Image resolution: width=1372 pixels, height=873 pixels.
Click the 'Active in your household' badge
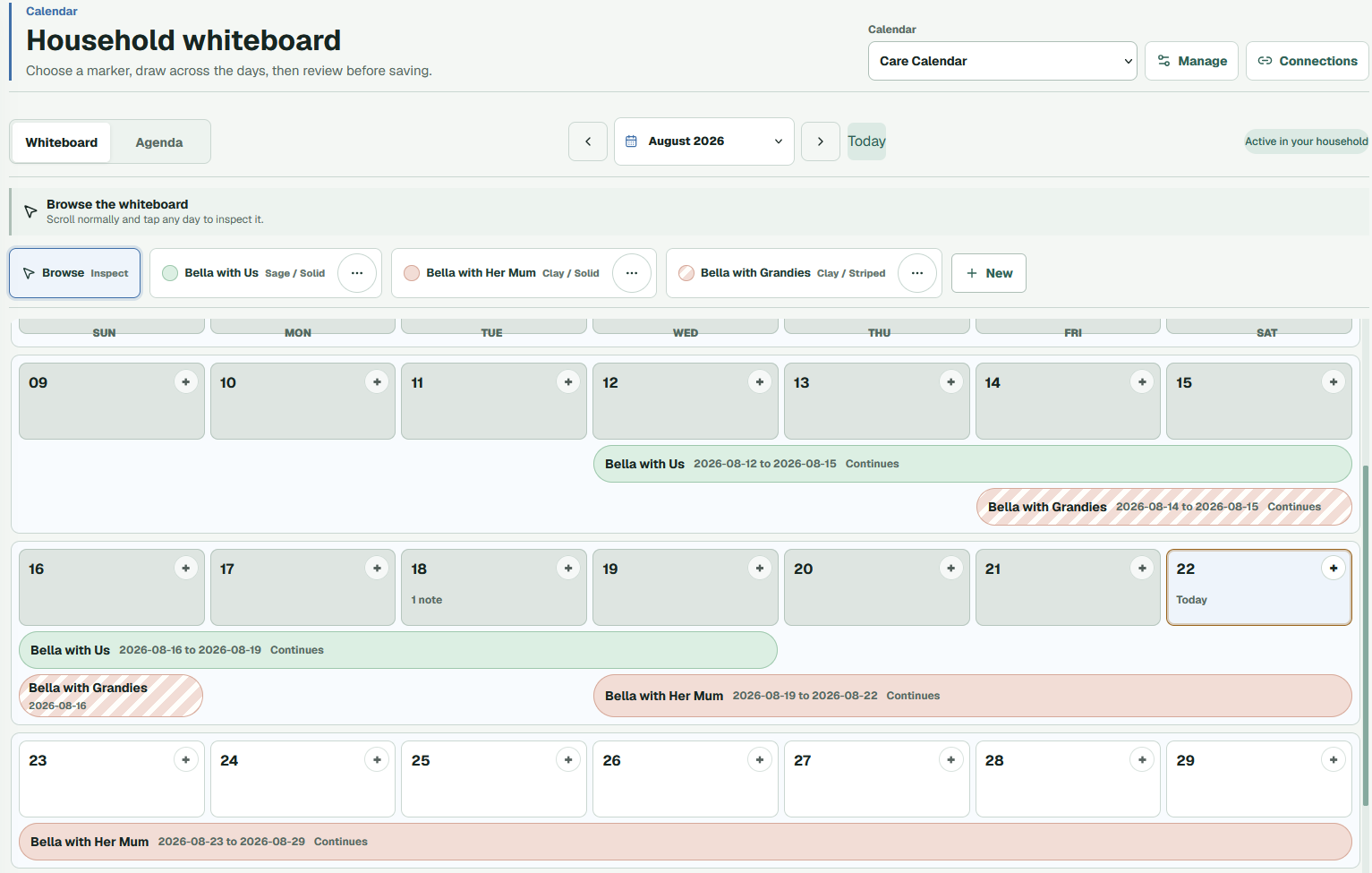[1307, 141]
